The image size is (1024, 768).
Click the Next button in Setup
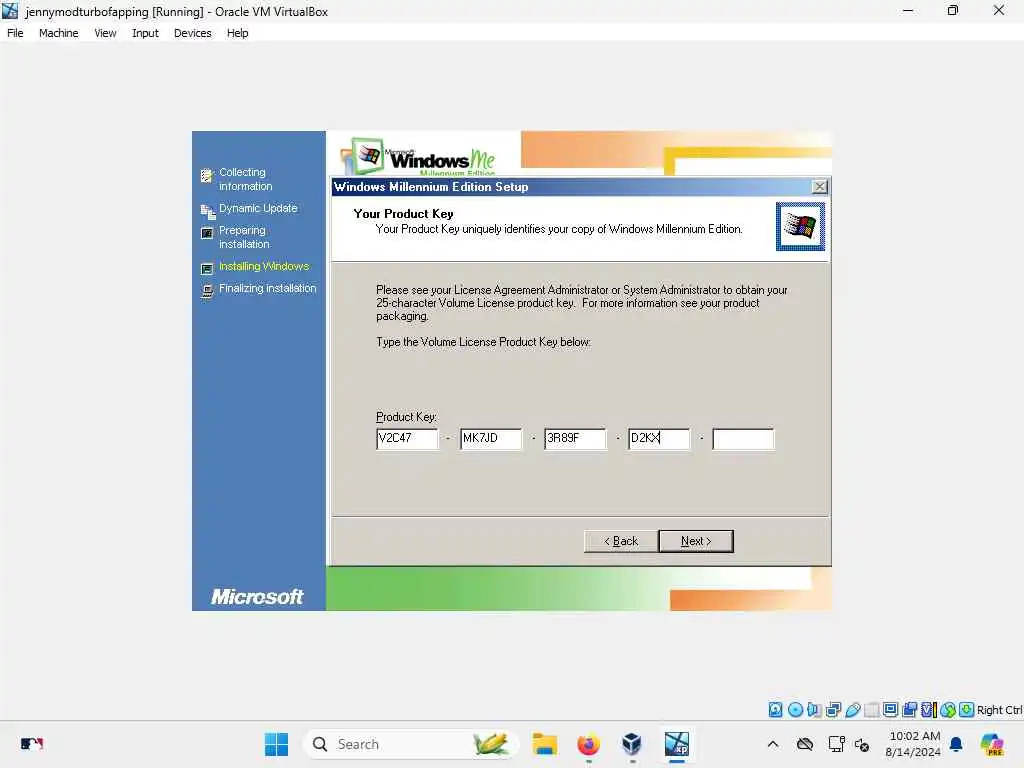tap(696, 541)
